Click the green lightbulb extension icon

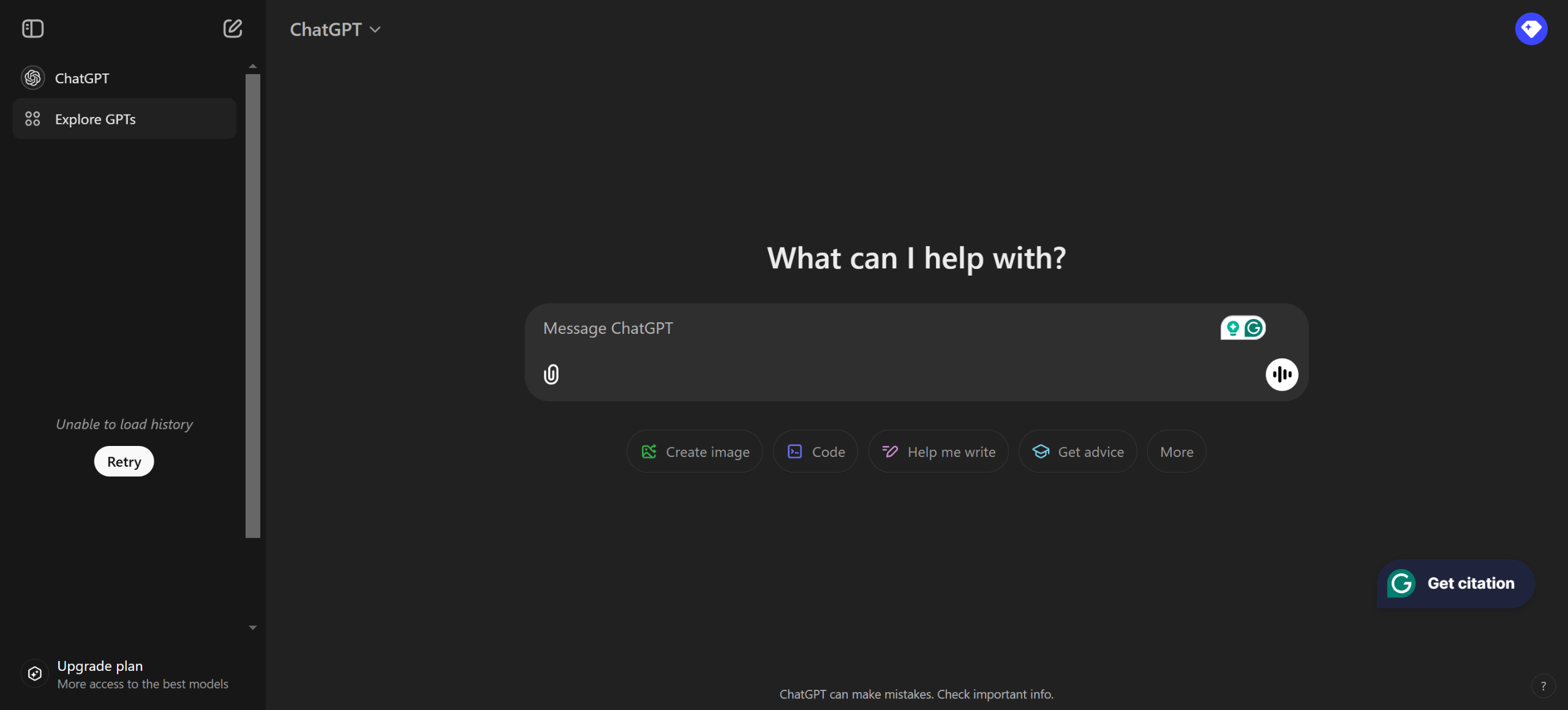click(x=1232, y=328)
